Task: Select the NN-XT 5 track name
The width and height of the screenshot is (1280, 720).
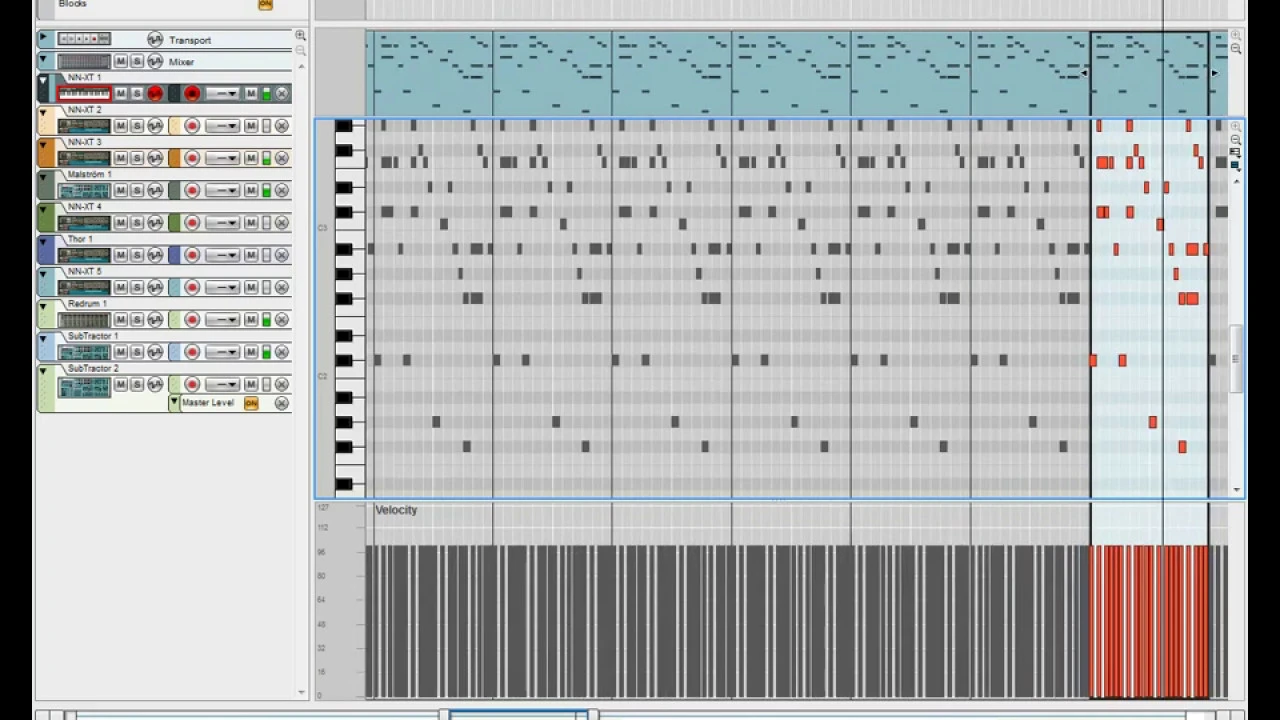Action: [x=85, y=271]
